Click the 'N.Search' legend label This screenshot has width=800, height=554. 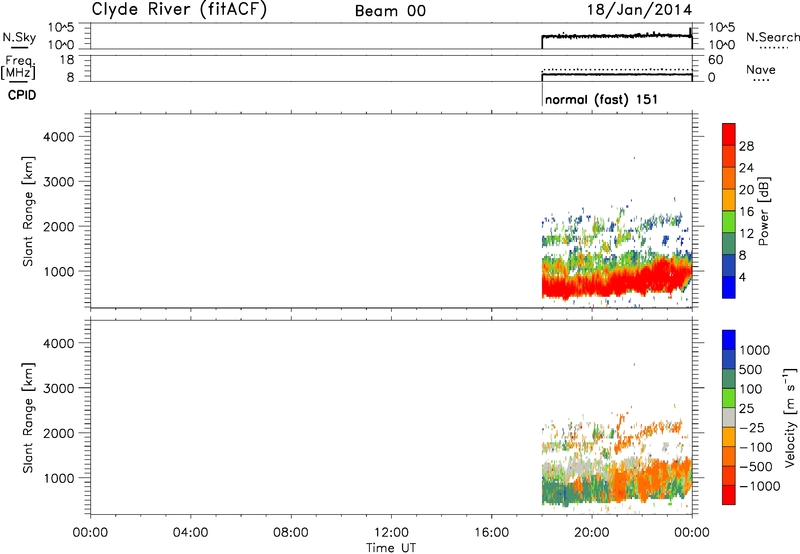773,37
